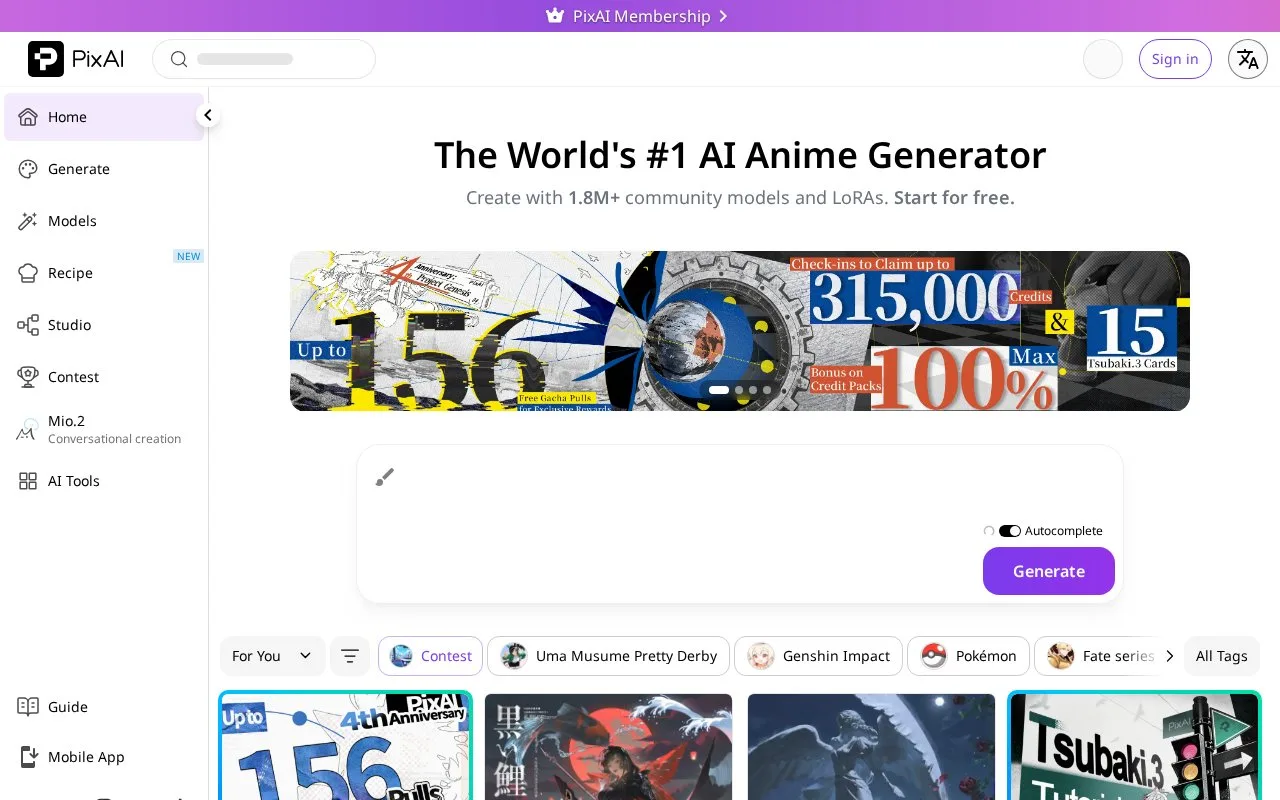Show more tags with right arrow
The width and height of the screenshot is (1280, 800).
(x=1169, y=656)
